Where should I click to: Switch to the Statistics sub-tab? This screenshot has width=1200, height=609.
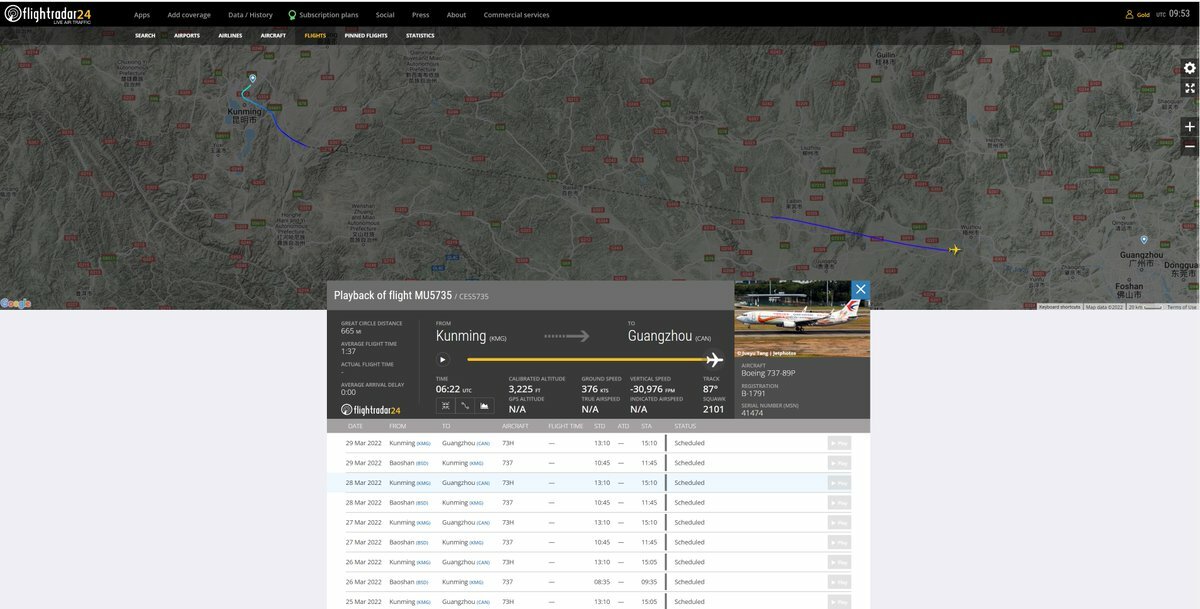tap(420, 35)
